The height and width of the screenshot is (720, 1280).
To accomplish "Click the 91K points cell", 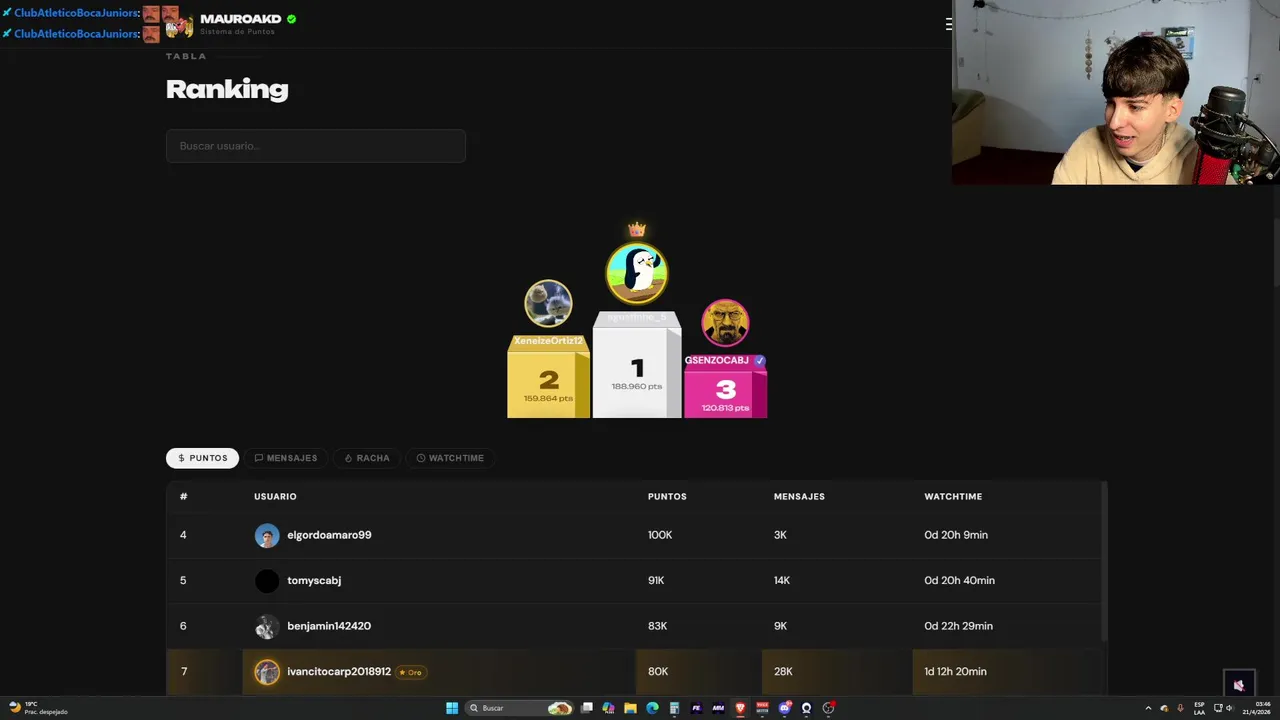I will (656, 580).
